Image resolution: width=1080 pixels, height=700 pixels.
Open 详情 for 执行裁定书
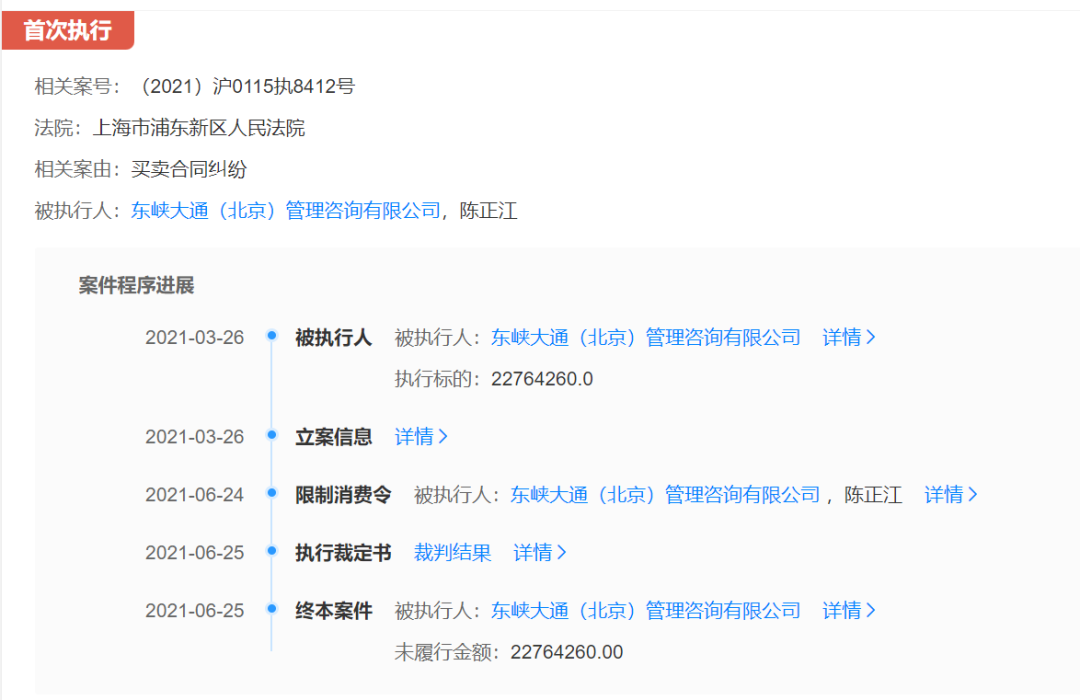(539, 552)
